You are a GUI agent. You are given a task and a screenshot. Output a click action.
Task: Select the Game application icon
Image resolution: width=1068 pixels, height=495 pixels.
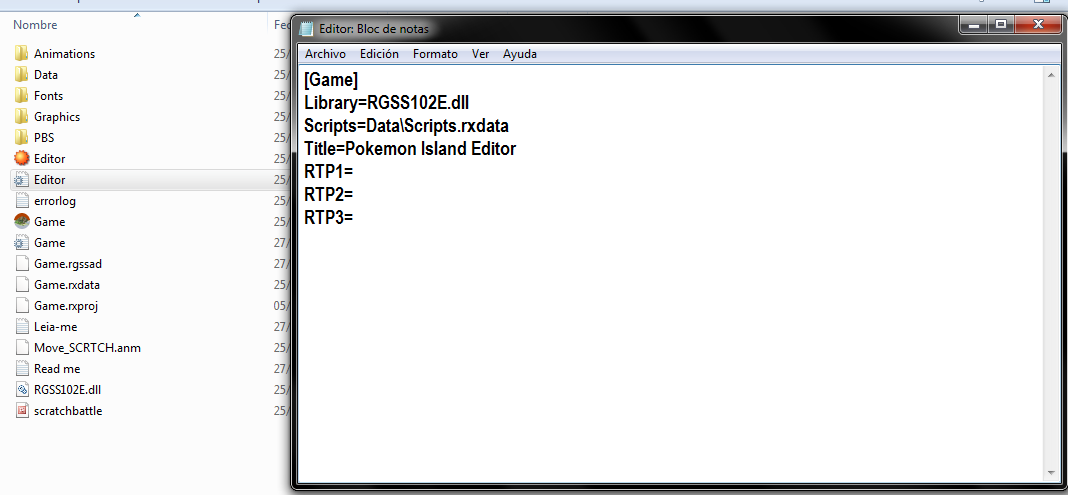pos(21,221)
